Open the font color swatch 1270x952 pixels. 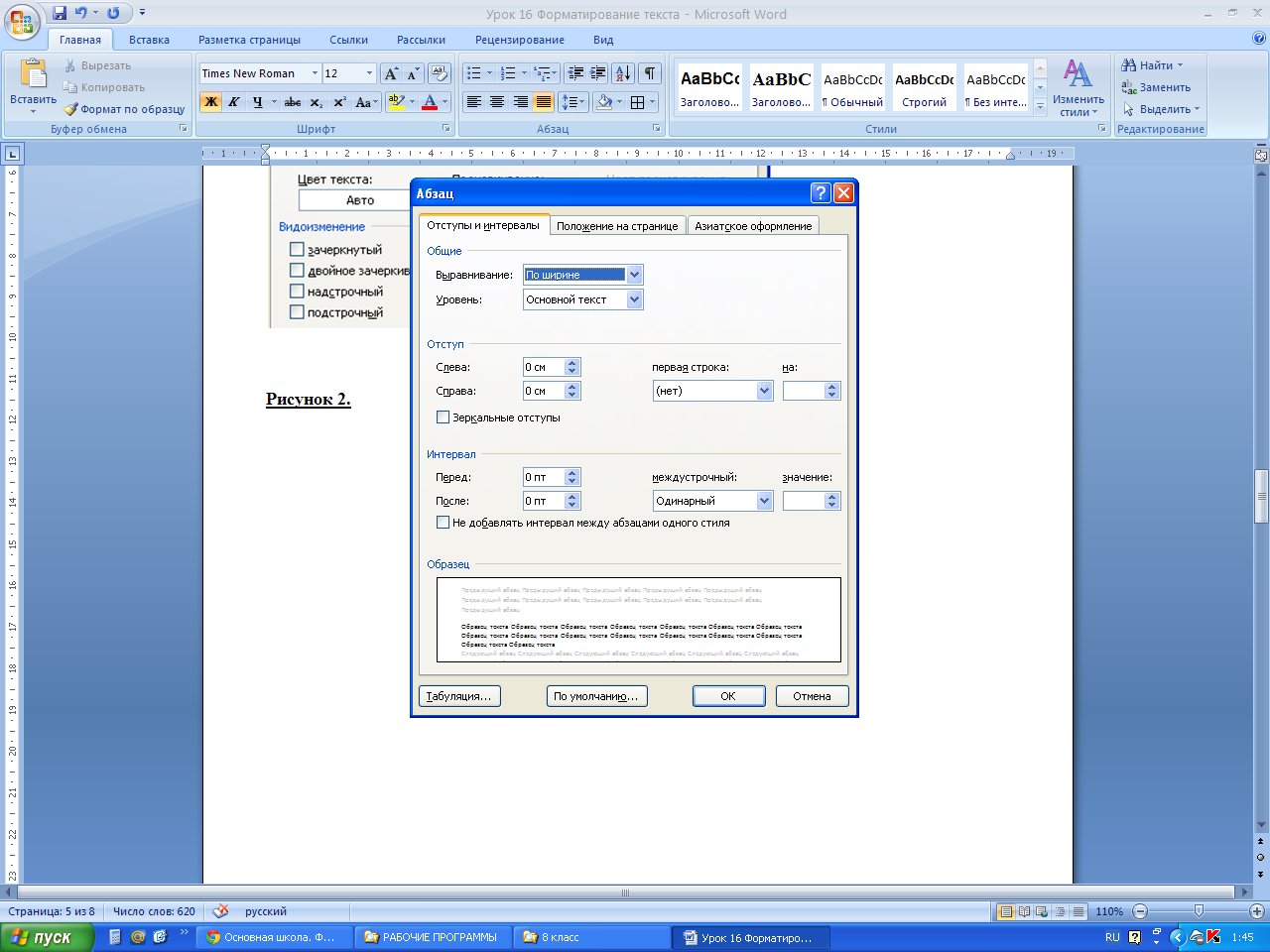coord(430,102)
